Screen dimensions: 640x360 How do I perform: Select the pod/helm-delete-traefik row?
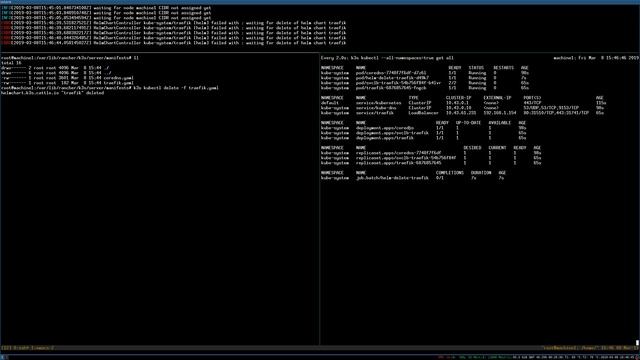click(x=424, y=78)
